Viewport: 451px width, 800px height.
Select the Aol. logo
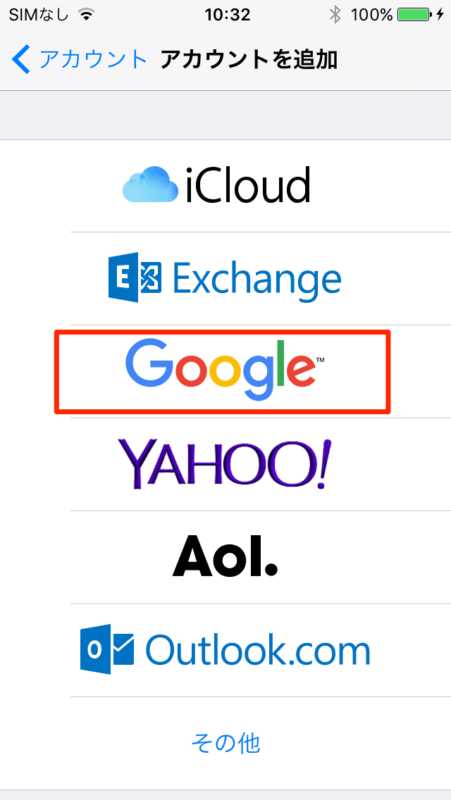click(225, 556)
